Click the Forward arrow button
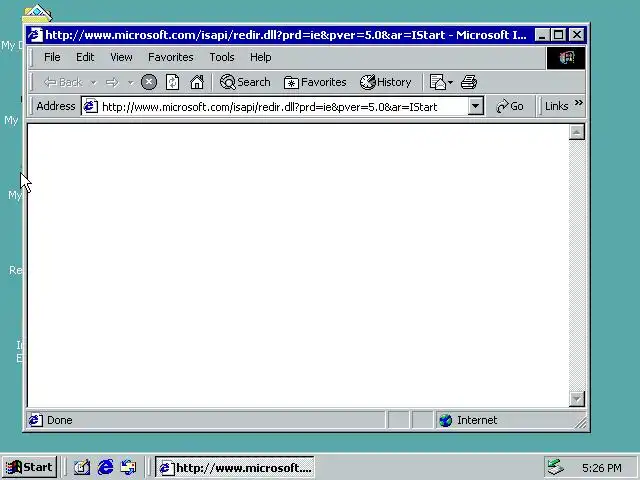 click(x=112, y=83)
